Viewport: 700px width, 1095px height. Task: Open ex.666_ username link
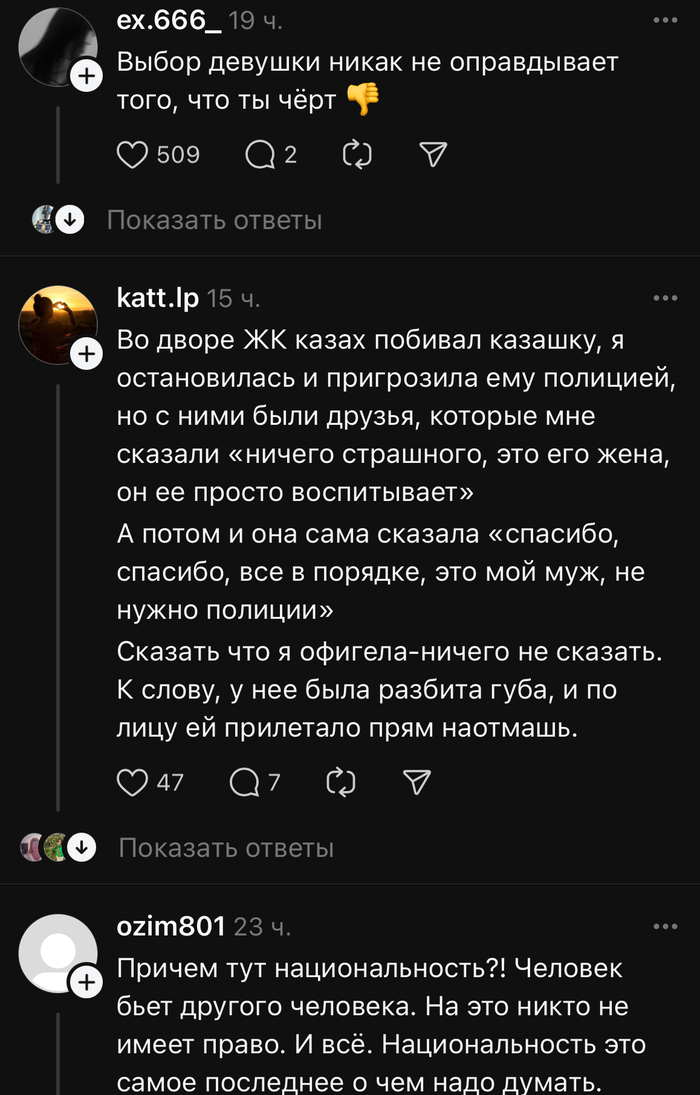click(x=169, y=20)
